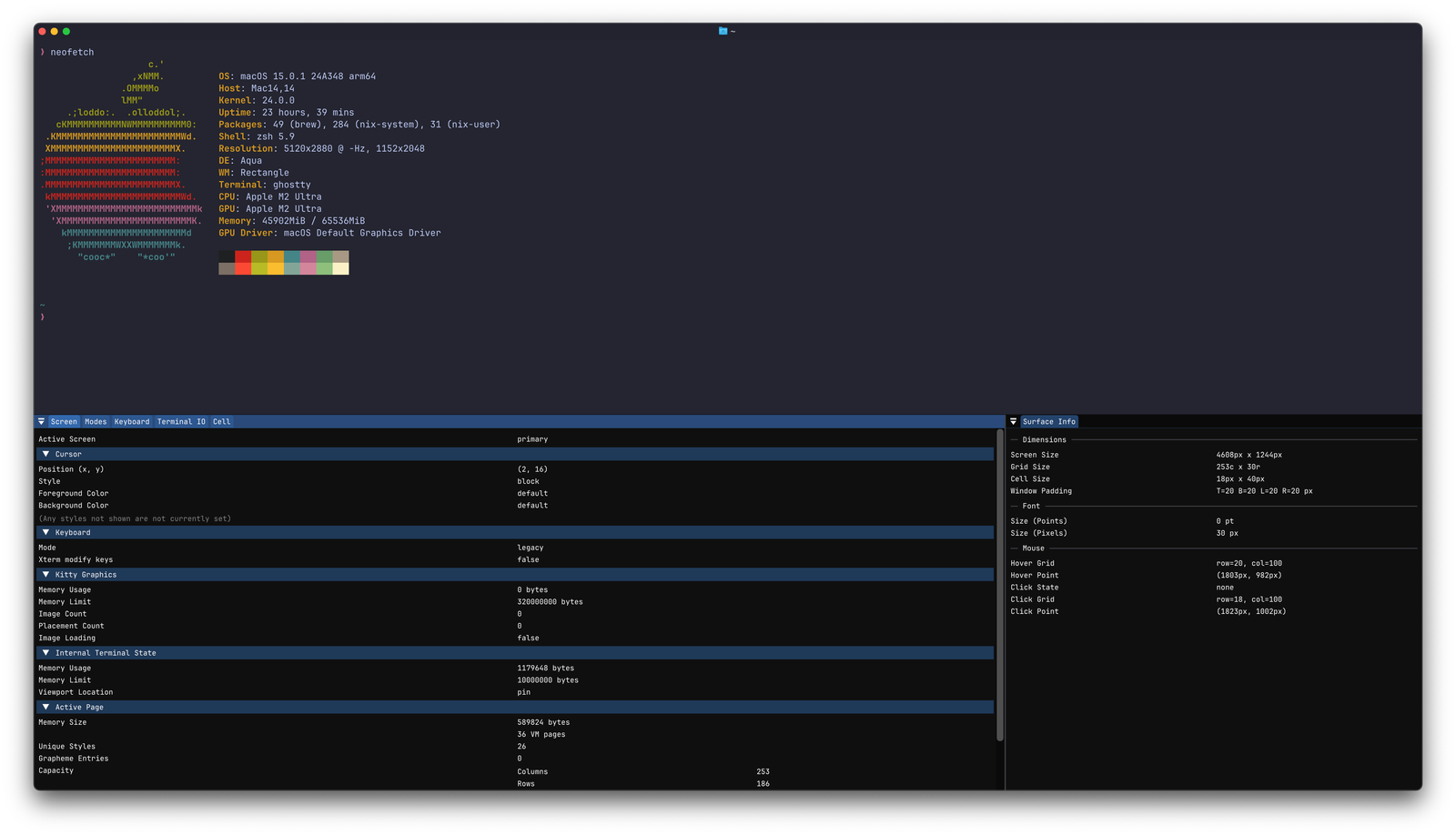Collapse the Active Page section
The width and height of the screenshot is (1456, 835).
[45, 707]
